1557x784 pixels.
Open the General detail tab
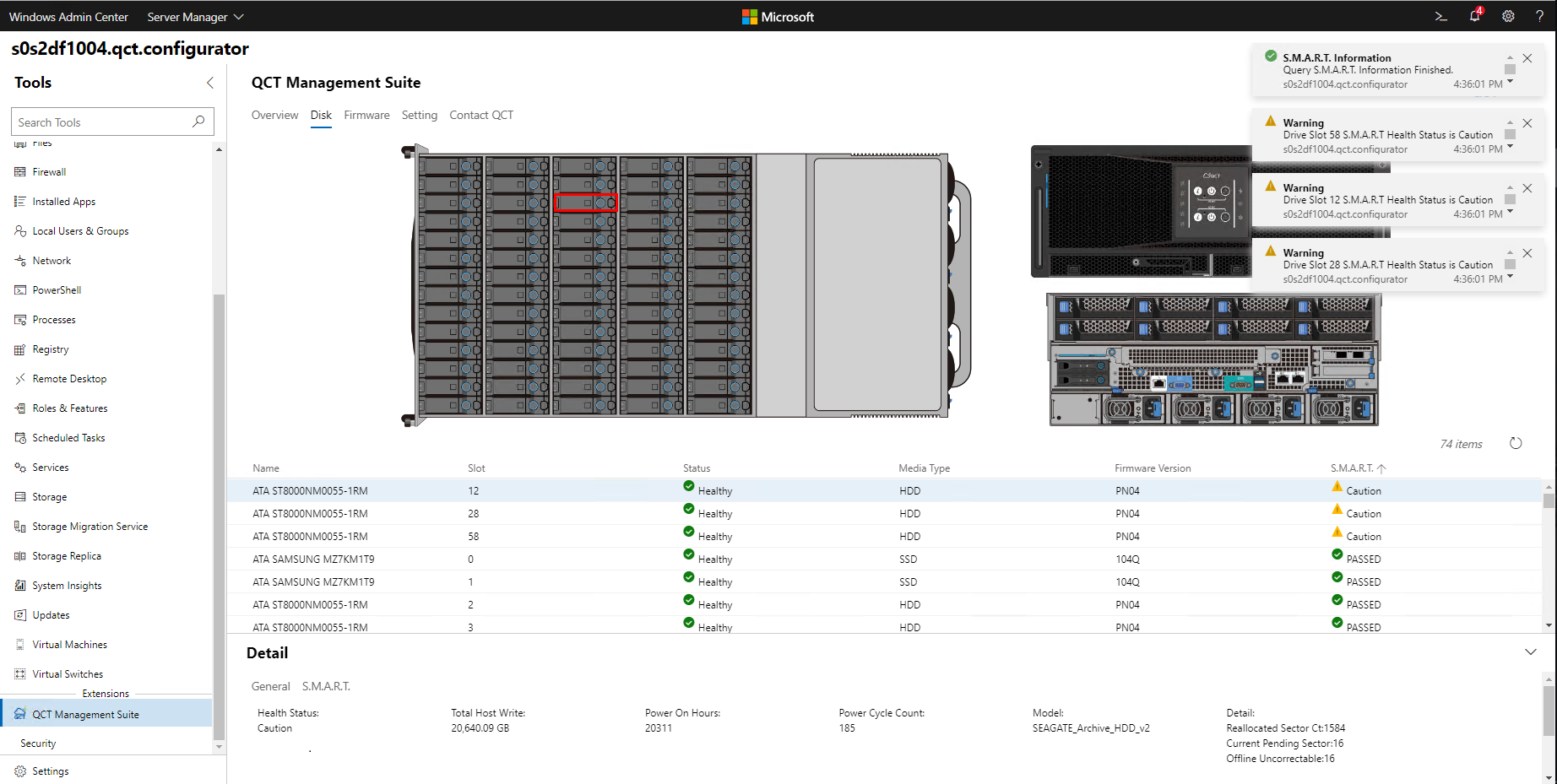tap(271, 687)
